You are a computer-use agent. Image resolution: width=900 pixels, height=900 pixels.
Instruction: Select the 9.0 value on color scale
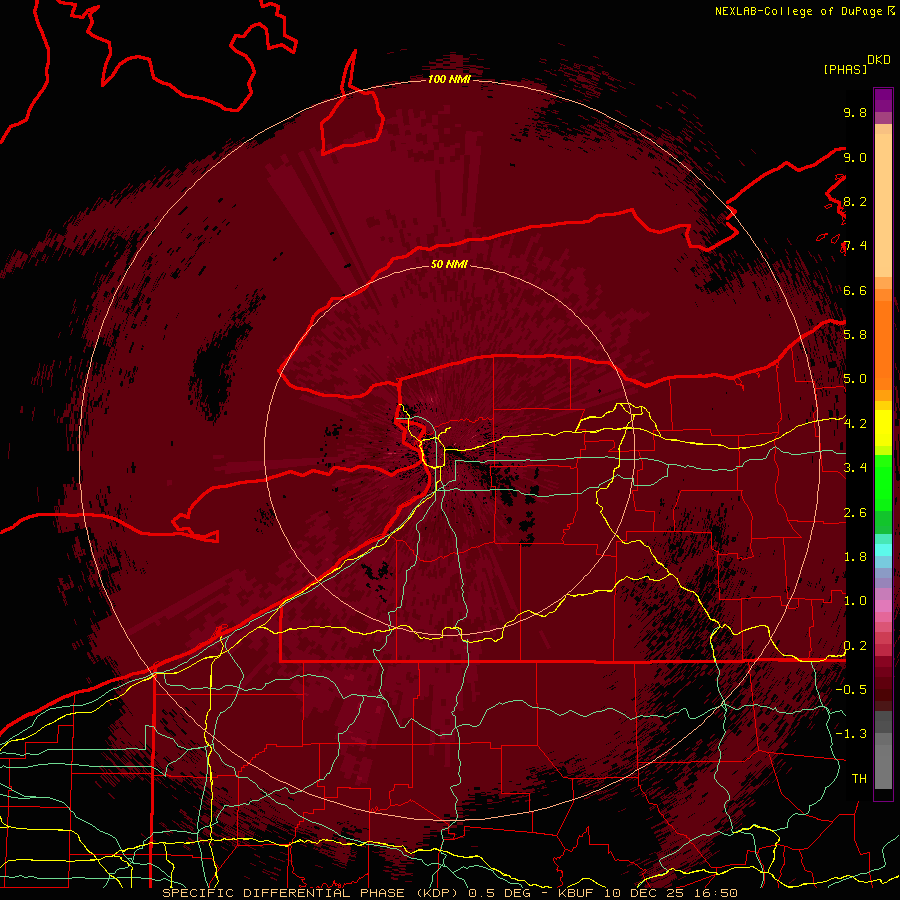[855, 157]
